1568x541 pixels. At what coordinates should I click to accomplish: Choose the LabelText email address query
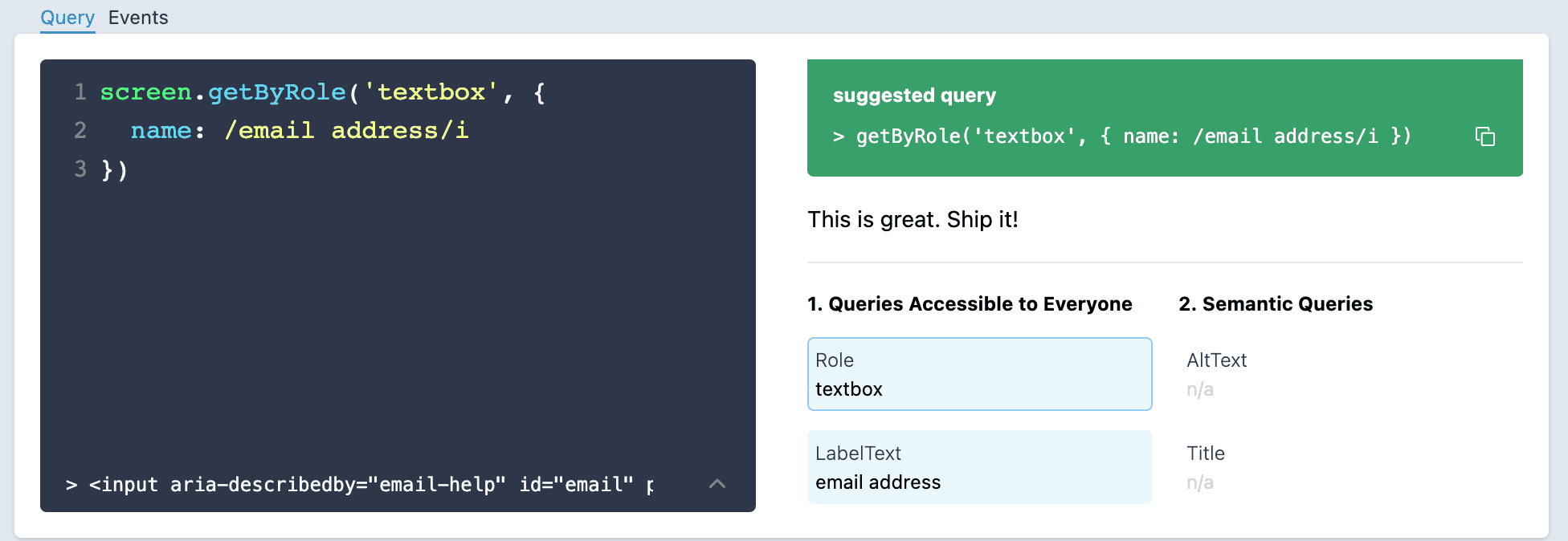click(978, 467)
